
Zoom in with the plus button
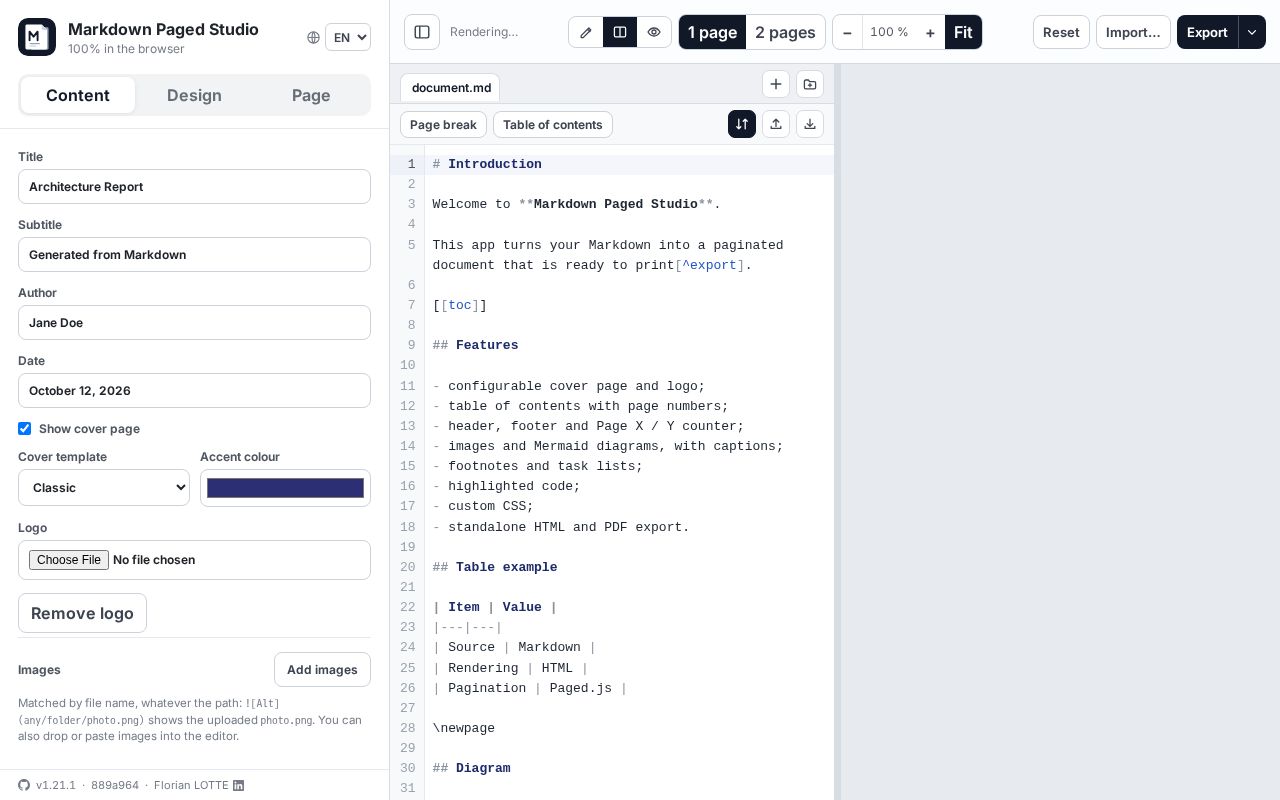point(930,32)
